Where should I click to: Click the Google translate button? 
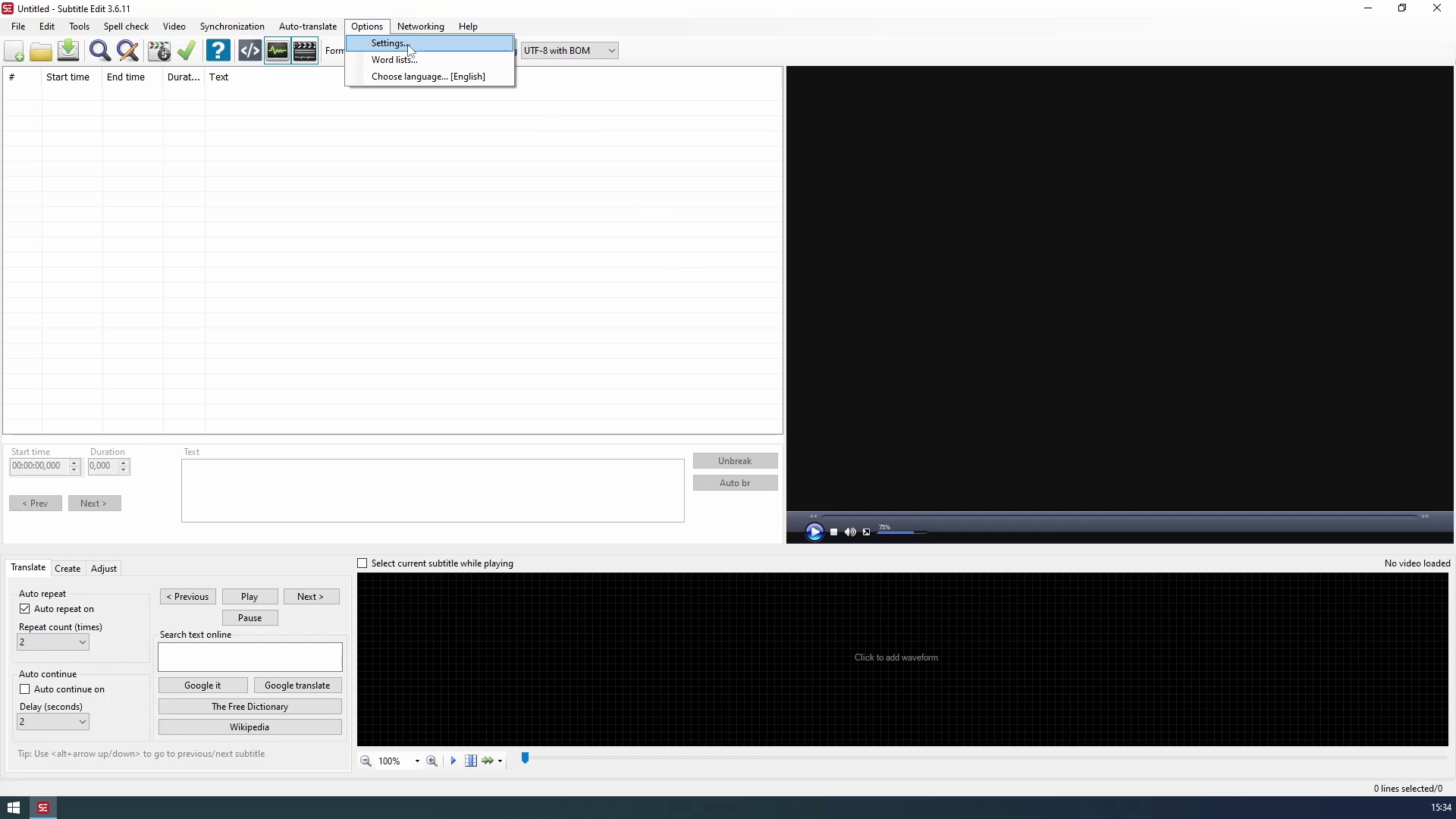[297, 686]
